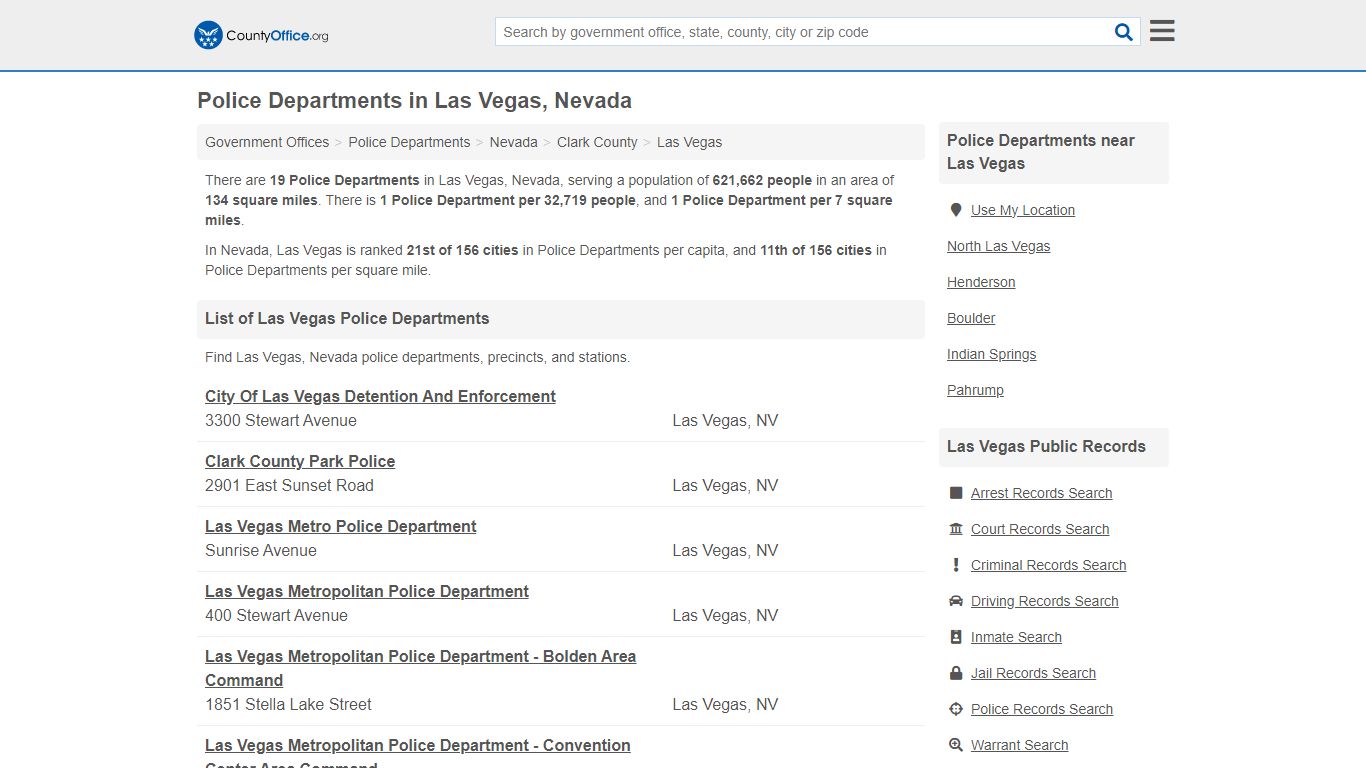Click the Criminal Records exclamation icon
The height and width of the screenshot is (768, 1366).
[956, 565]
